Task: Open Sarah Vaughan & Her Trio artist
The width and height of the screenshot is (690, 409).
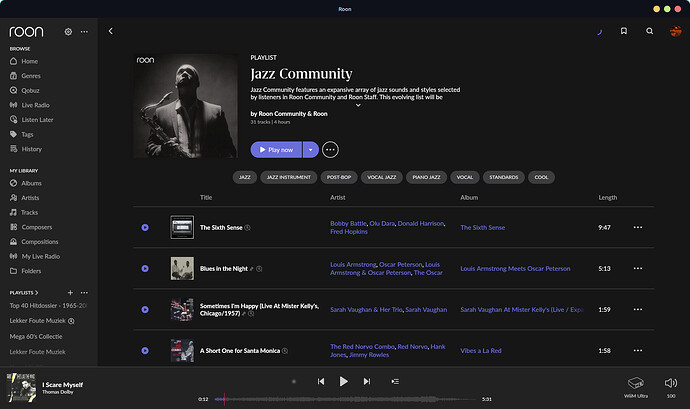Action: click(x=366, y=310)
